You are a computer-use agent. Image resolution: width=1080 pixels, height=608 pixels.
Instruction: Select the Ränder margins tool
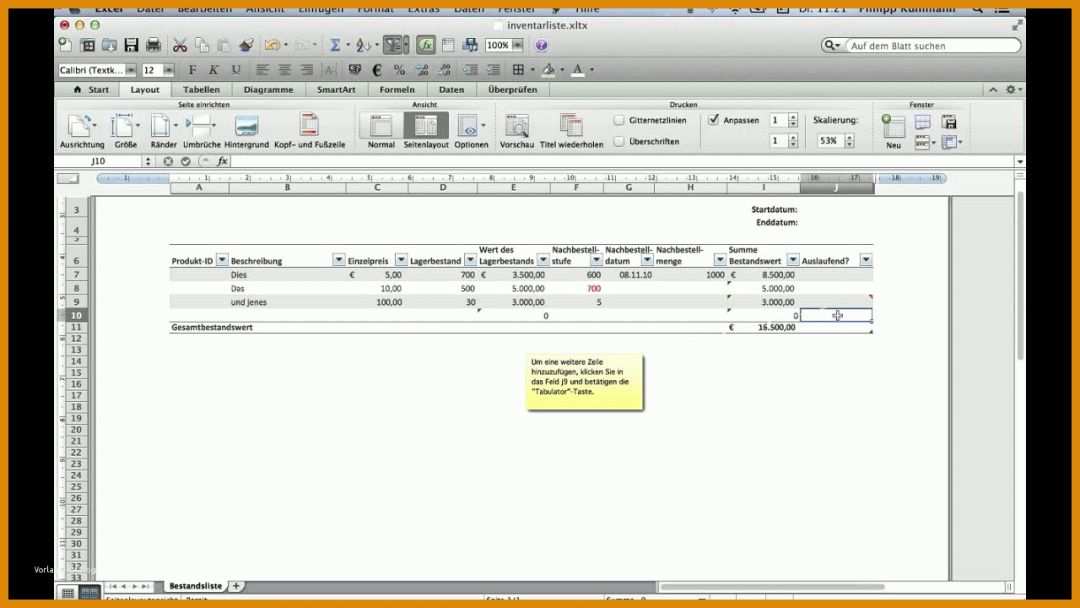coord(162,125)
